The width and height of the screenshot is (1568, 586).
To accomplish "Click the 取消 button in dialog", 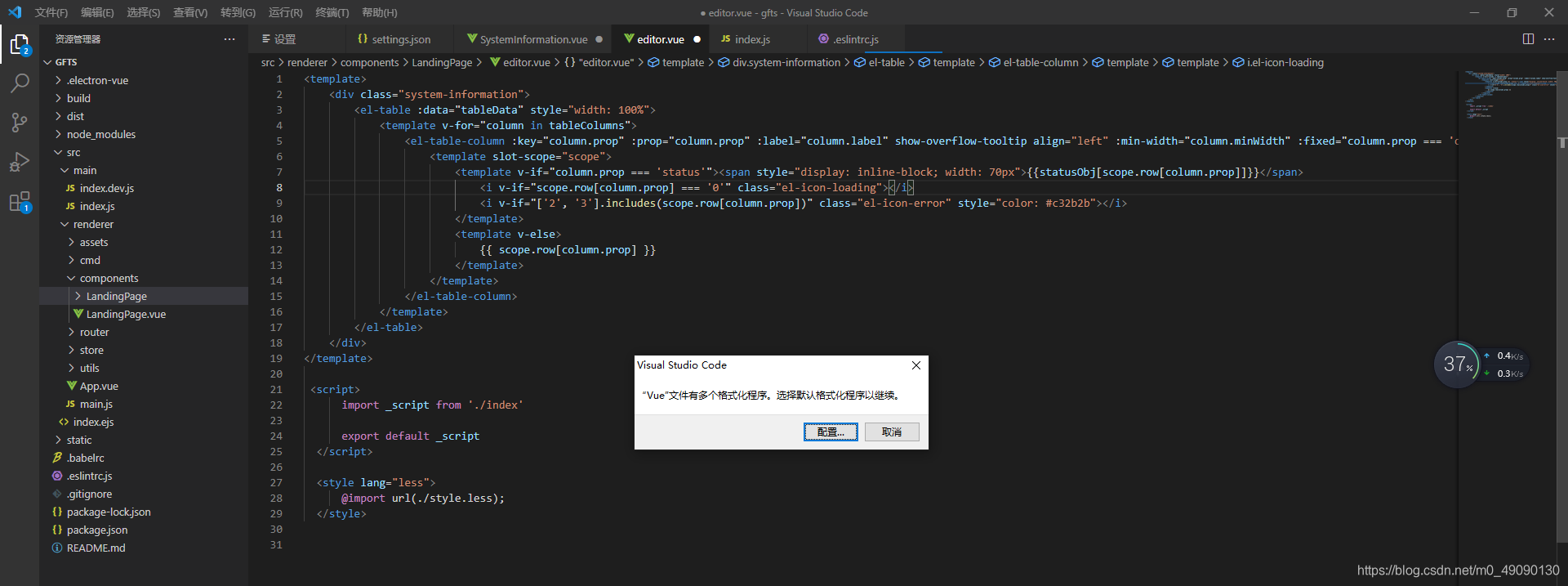I will (892, 432).
